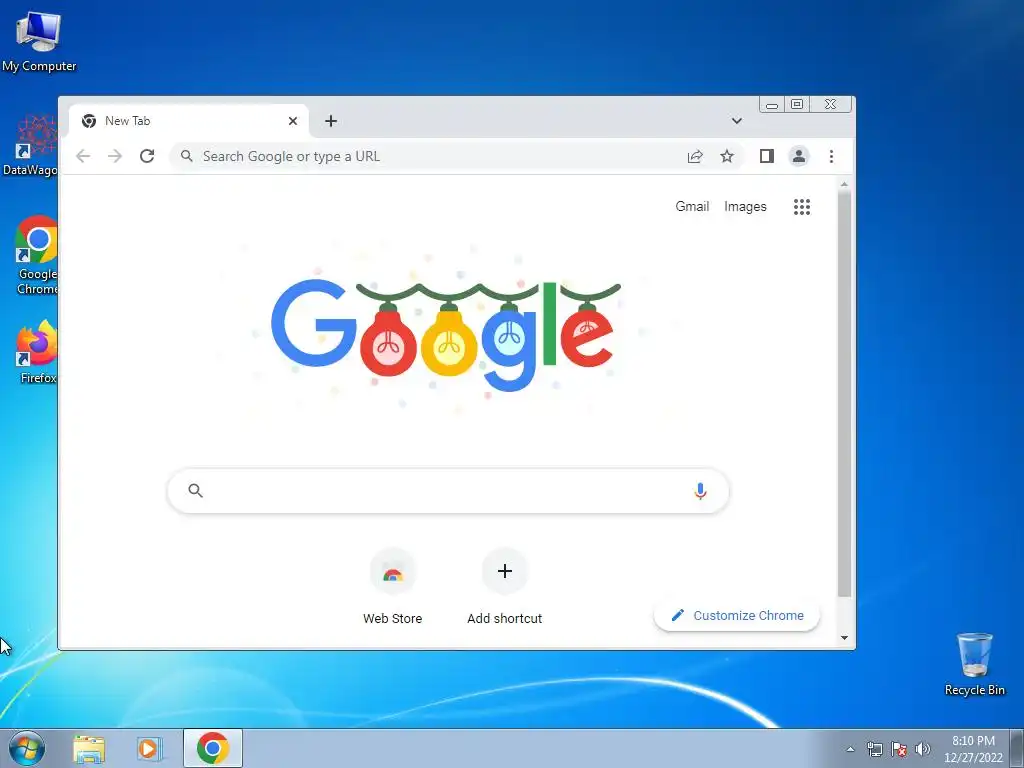
Task: Click the taskbar clock showing 8:10 PM
Action: pyautogui.click(x=973, y=749)
